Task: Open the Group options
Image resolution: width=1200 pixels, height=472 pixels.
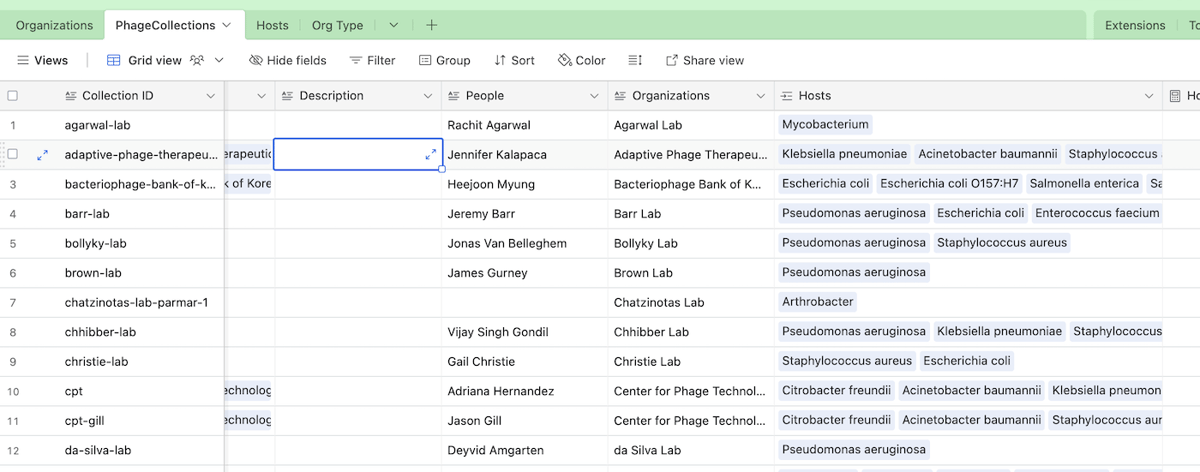Action: (444, 60)
